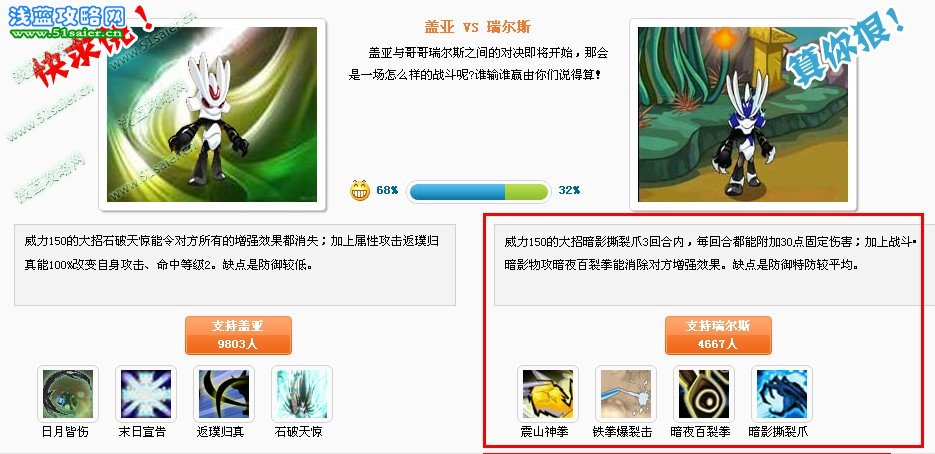Click the 盖亚 VS 瑞尔斯 title
Screen dimensions: 935x454
point(477,27)
